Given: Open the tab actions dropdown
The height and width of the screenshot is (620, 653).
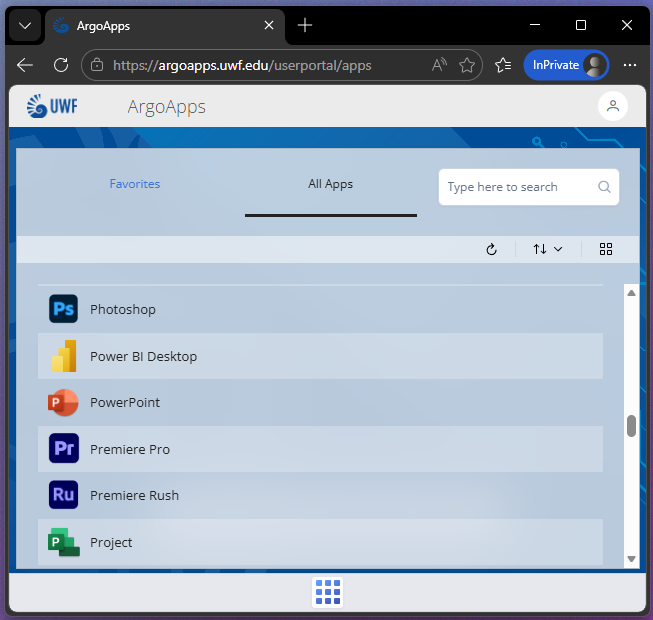Looking at the screenshot, I should pyautogui.click(x=25, y=26).
